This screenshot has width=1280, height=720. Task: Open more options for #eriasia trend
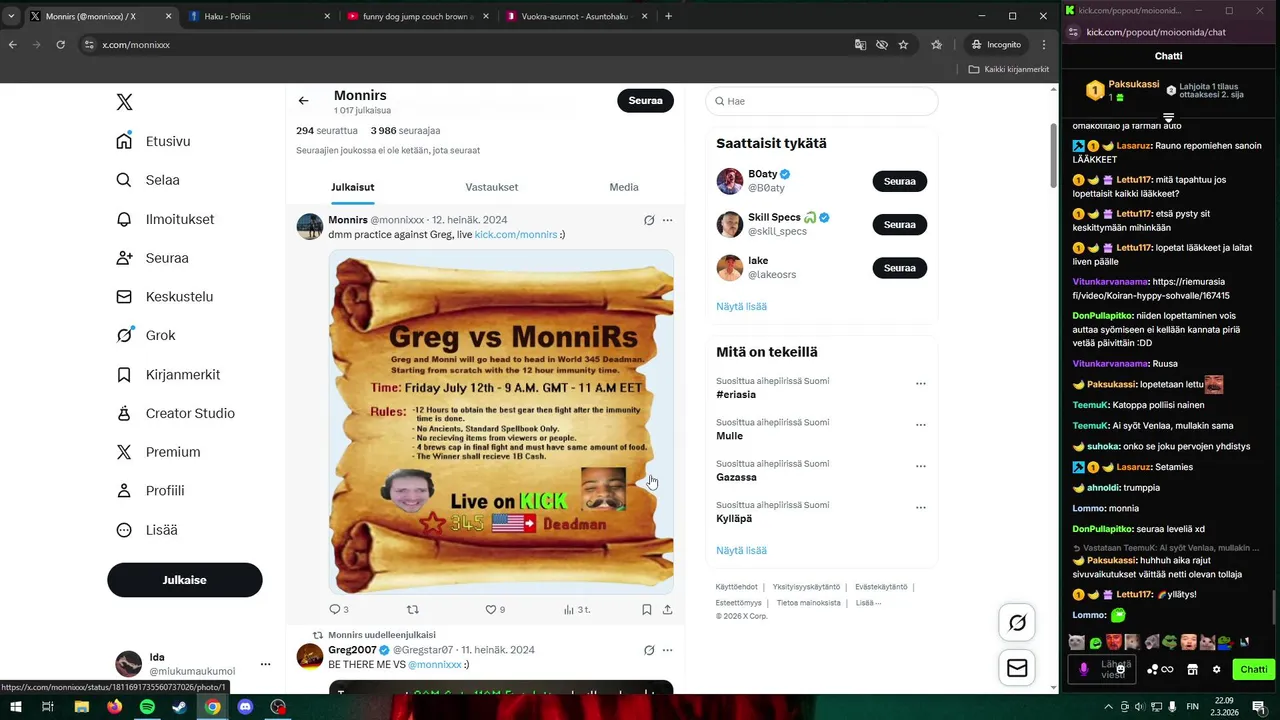point(921,383)
